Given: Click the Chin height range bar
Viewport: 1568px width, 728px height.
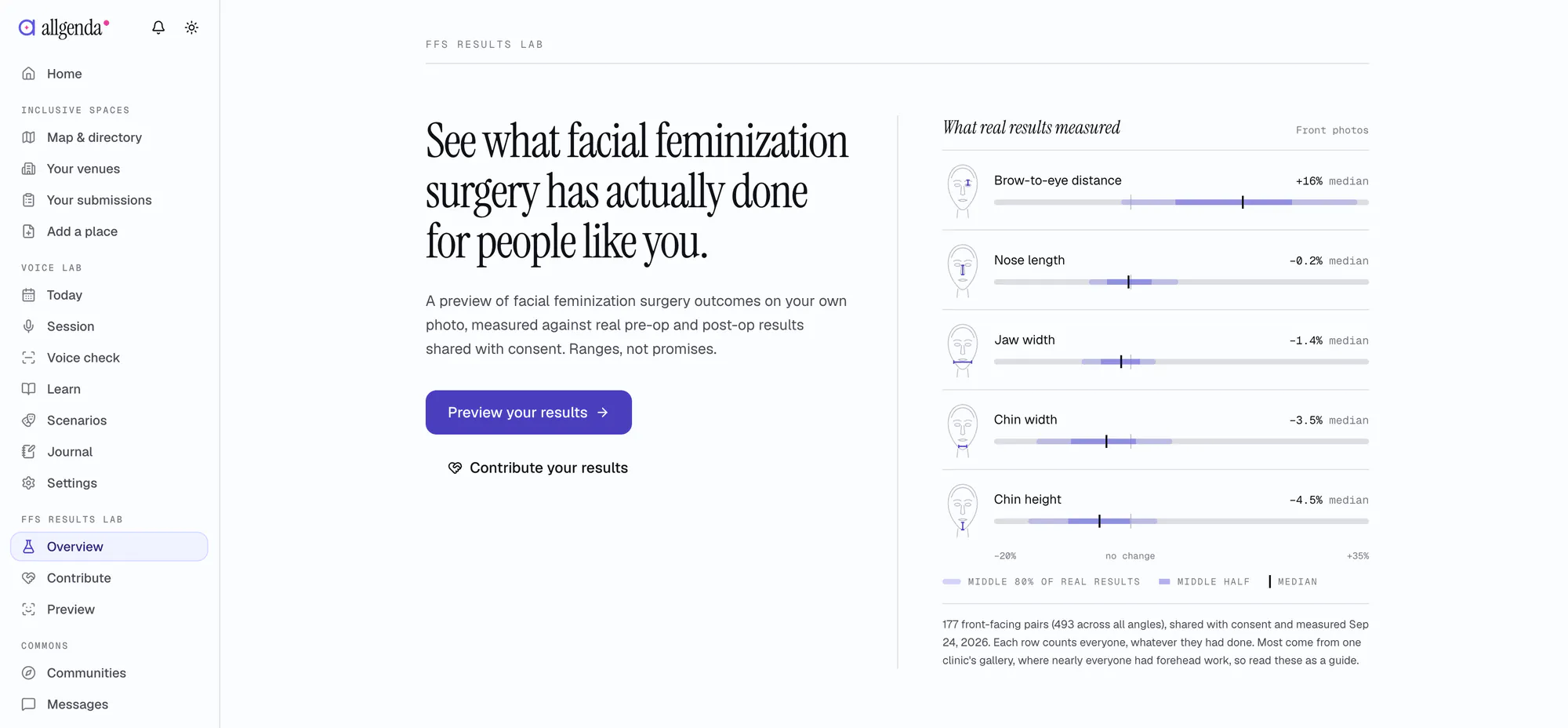Looking at the screenshot, I should pyautogui.click(x=1181, y=521).
